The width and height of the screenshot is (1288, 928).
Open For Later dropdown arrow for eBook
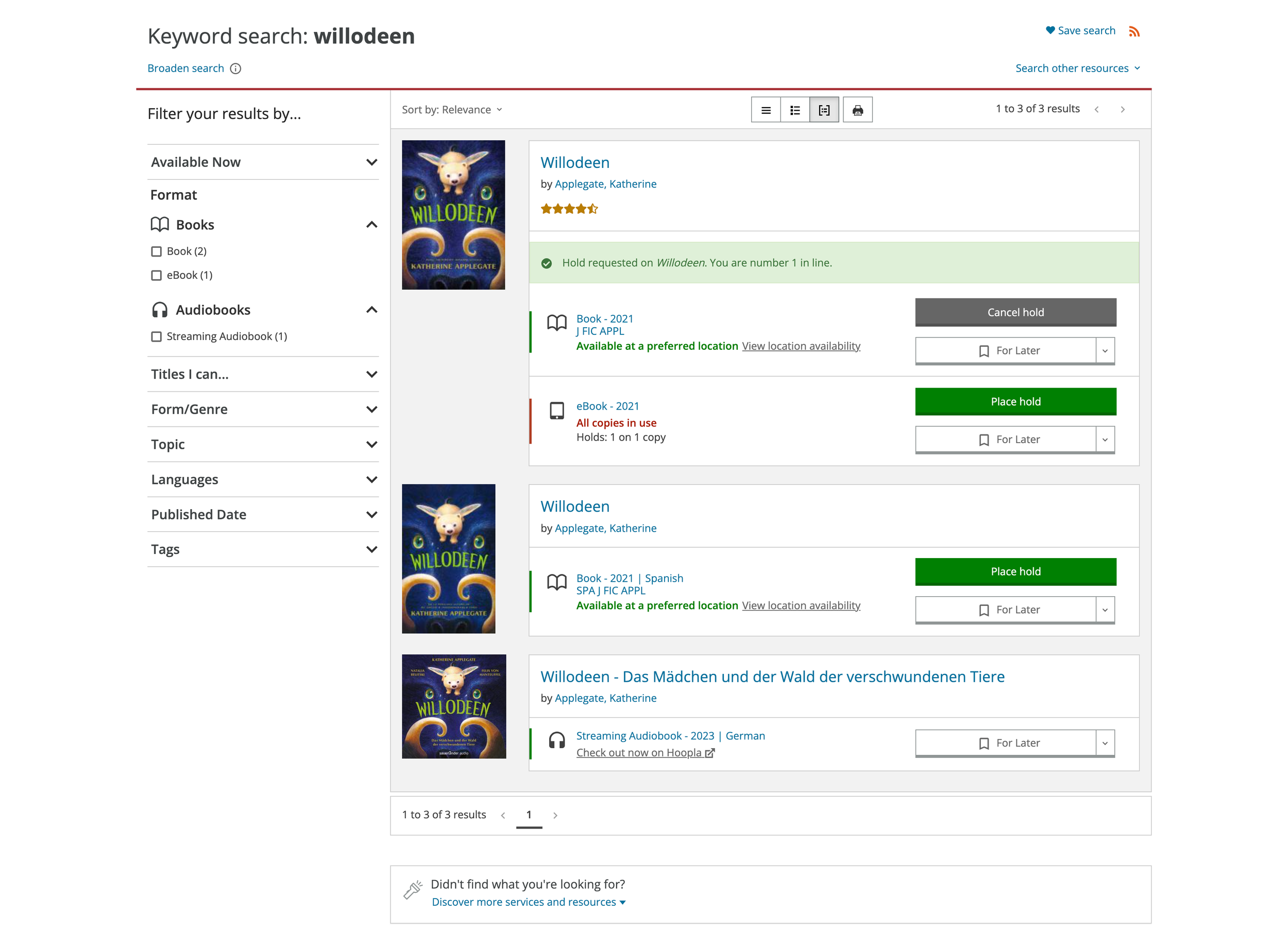click(x=1105, y=440)
